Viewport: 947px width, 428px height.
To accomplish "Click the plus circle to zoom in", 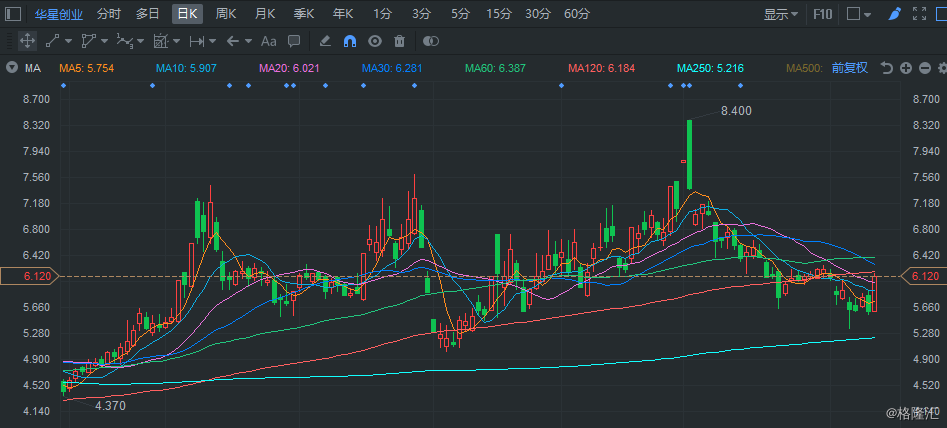I will click(905, 68).
